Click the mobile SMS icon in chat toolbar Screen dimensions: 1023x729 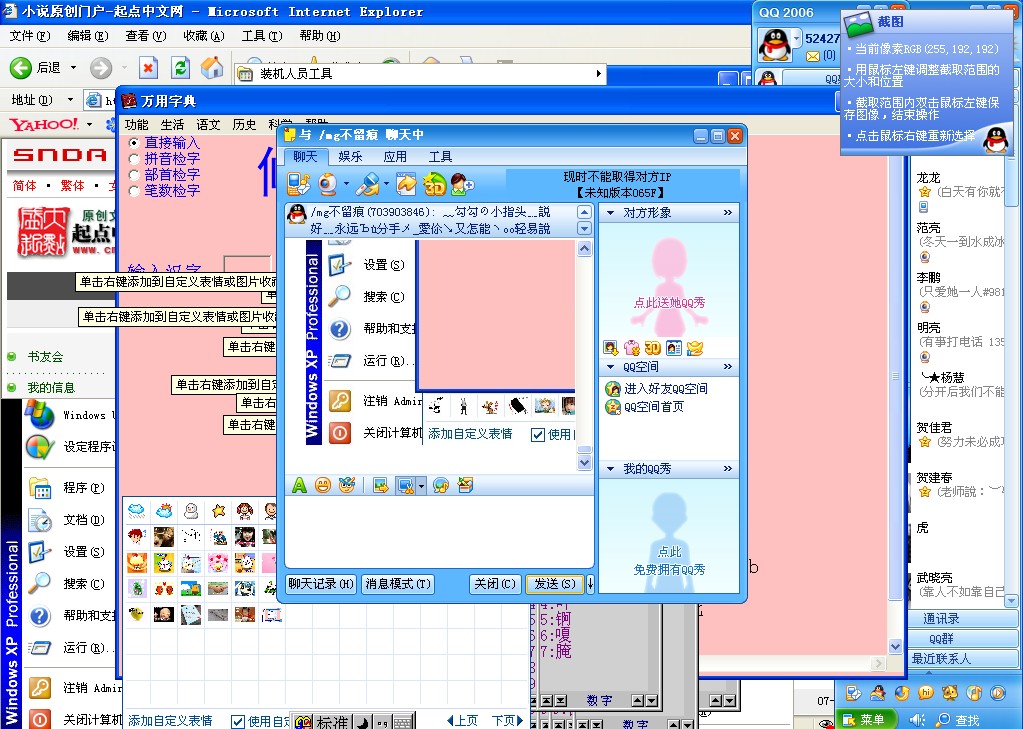[299, 185]
